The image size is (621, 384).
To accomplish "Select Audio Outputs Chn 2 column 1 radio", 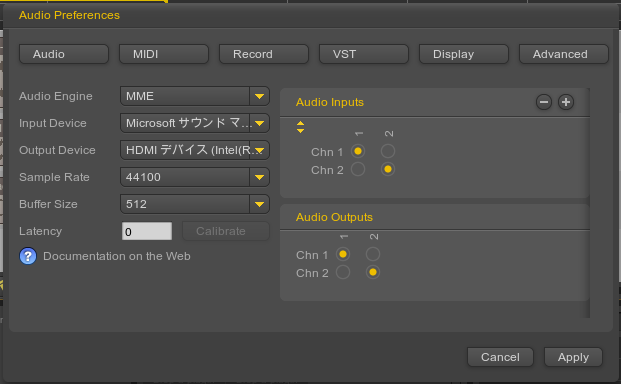I will [x=343, y=272].
